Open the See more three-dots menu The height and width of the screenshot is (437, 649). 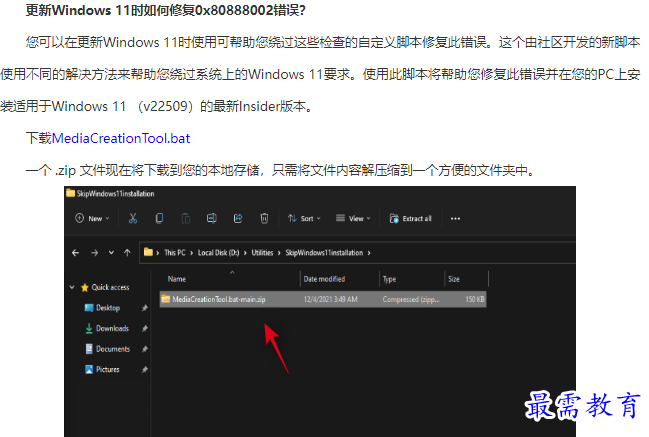(x=455, y=218)
